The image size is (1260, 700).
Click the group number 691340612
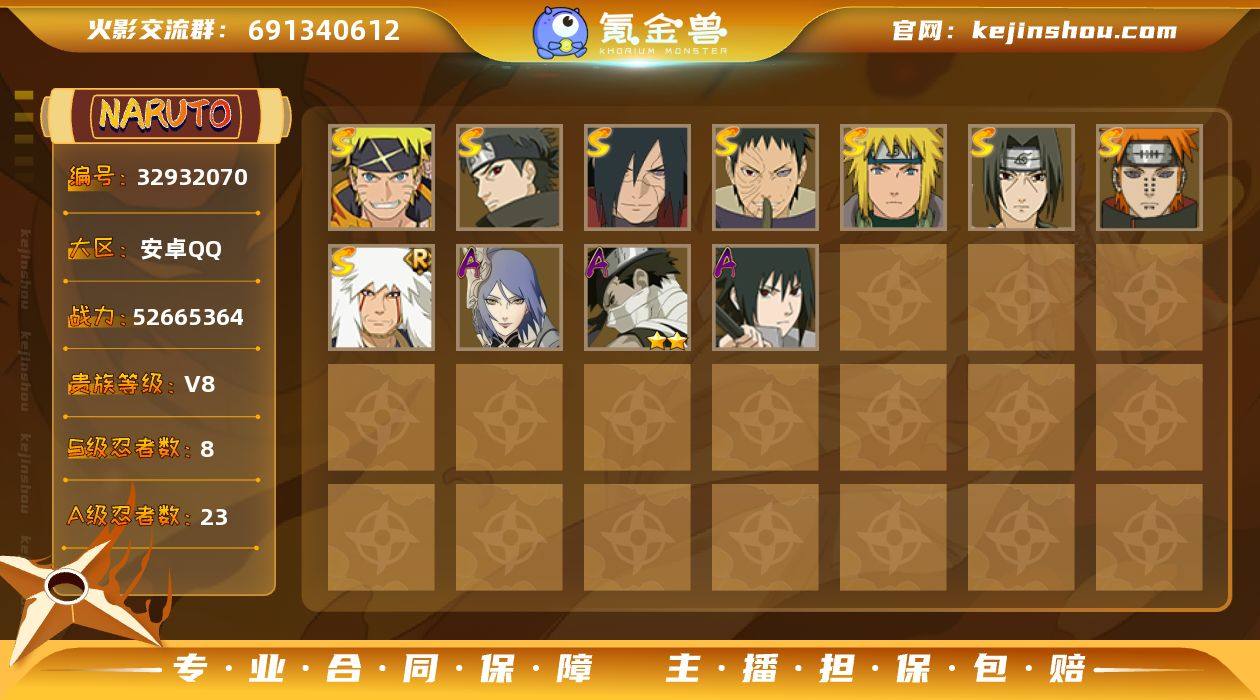pos(324,30)
